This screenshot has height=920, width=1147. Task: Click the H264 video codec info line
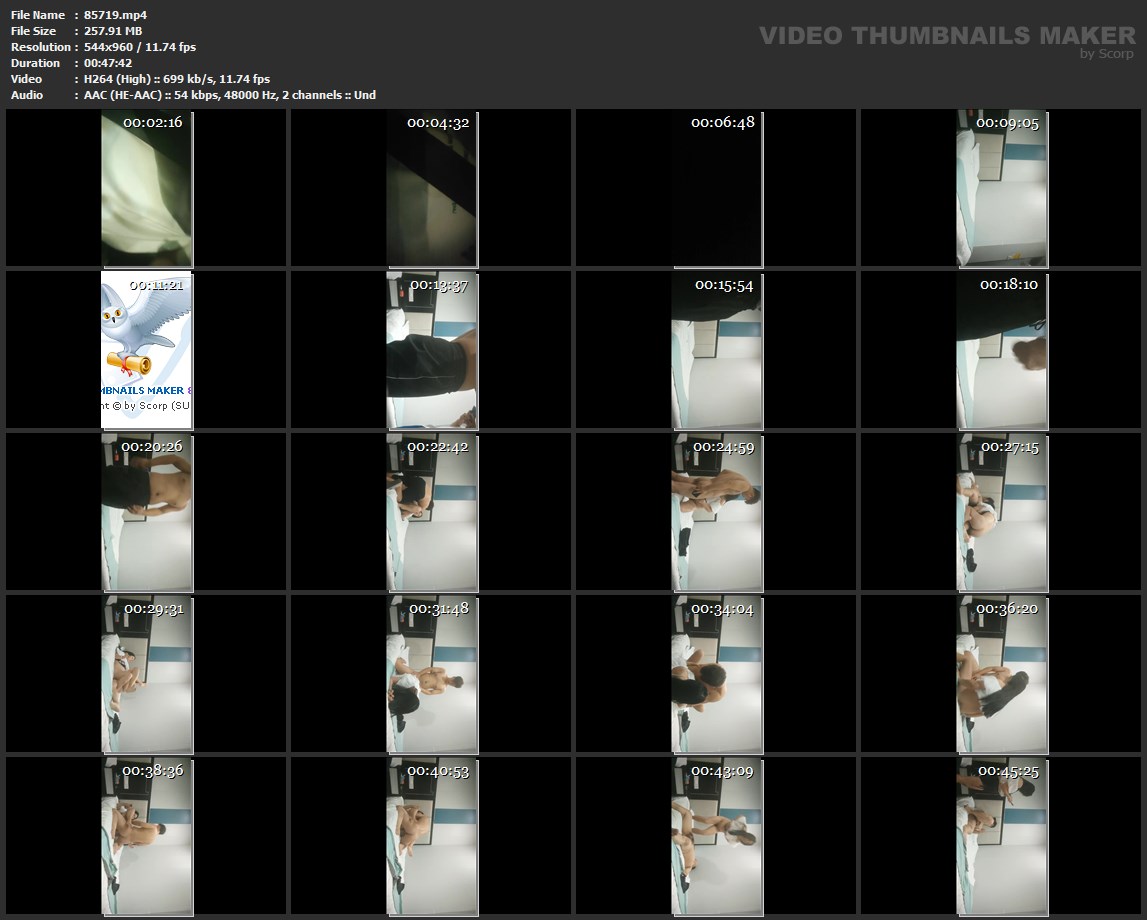177,79
